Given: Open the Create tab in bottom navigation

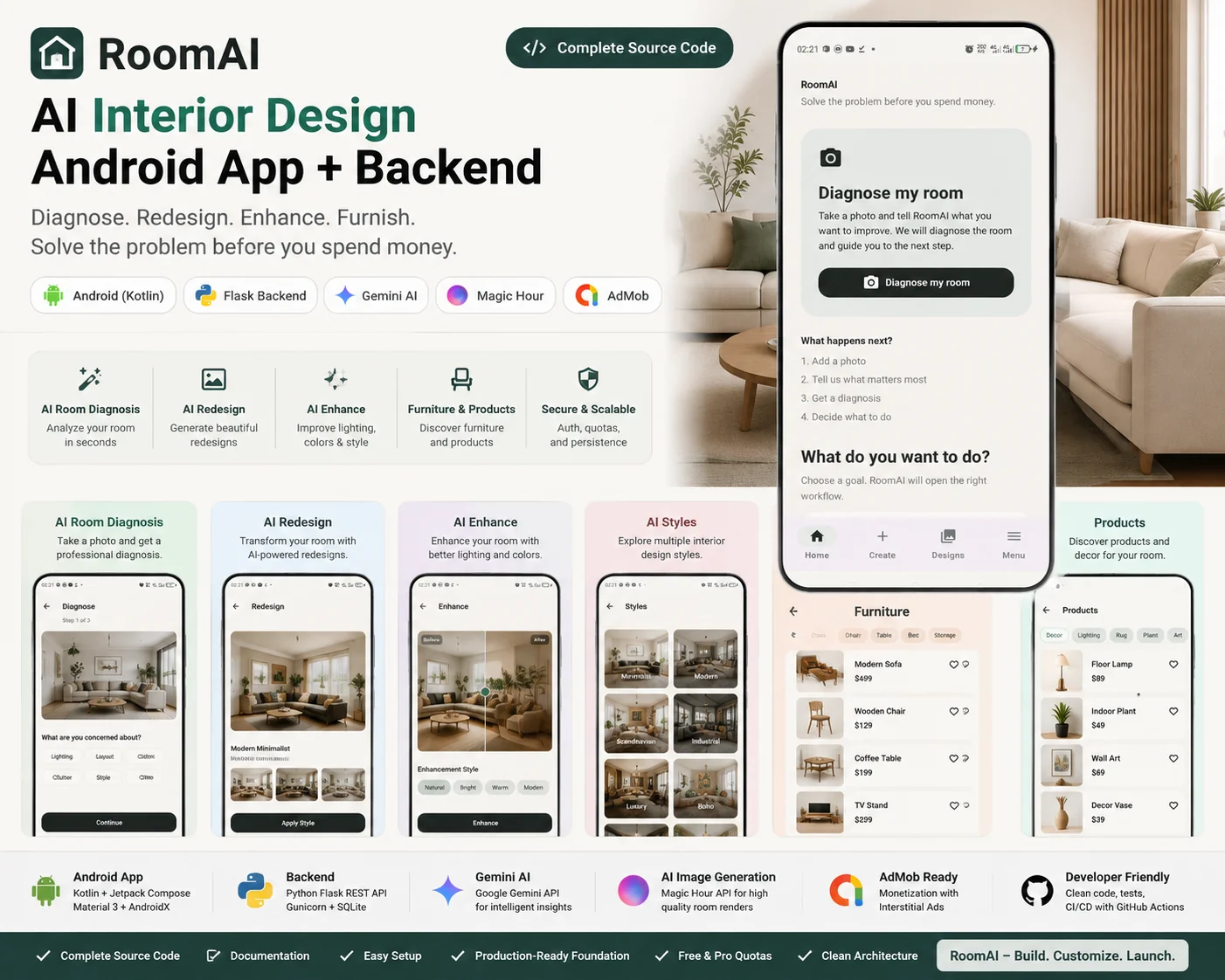Looking at the screenshot, I should [x=882, y=543].
